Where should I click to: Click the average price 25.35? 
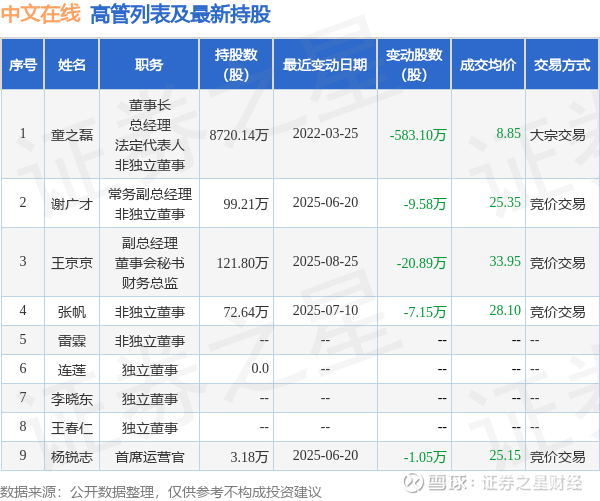click(505, 202)
